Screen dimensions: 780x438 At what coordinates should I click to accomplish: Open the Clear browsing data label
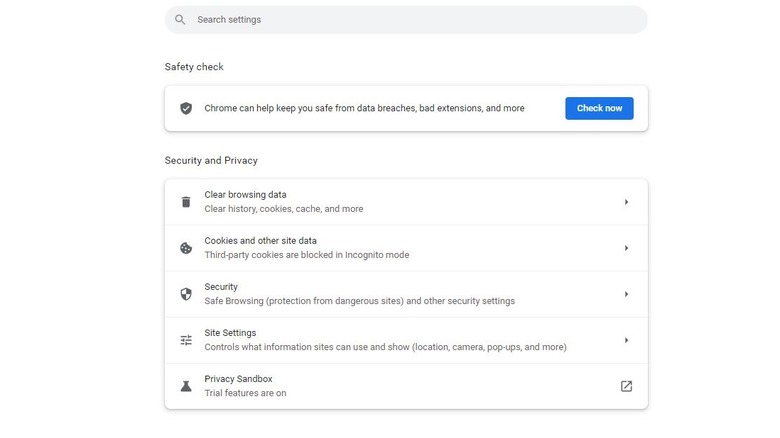245,195
